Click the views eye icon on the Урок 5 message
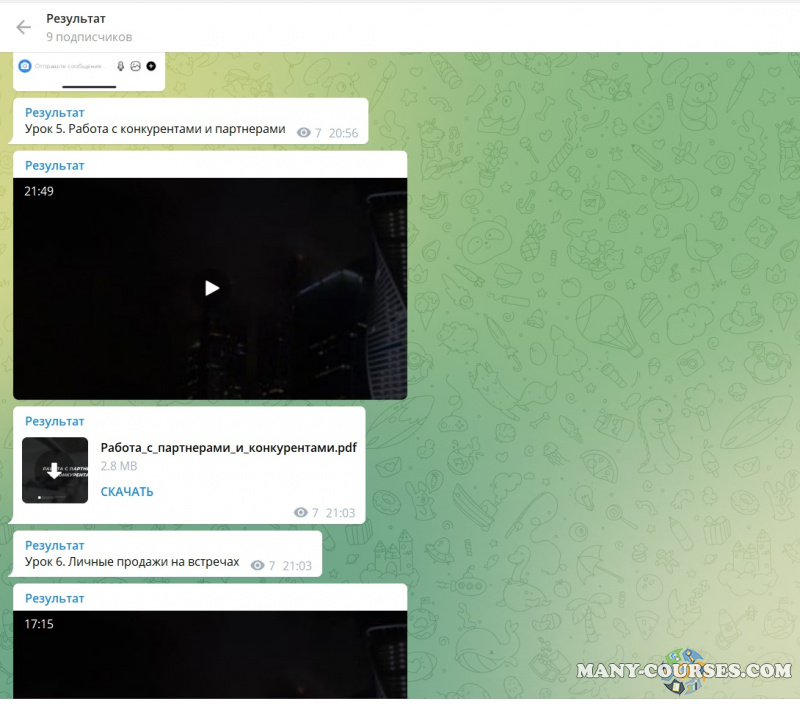800x704 pixels. 304,133
